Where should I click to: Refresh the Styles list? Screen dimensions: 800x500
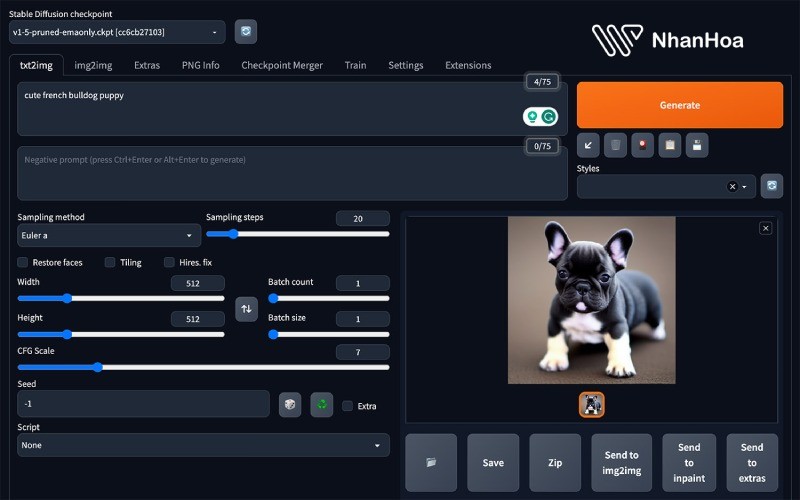pyautogui.click(x=771, y=186)
